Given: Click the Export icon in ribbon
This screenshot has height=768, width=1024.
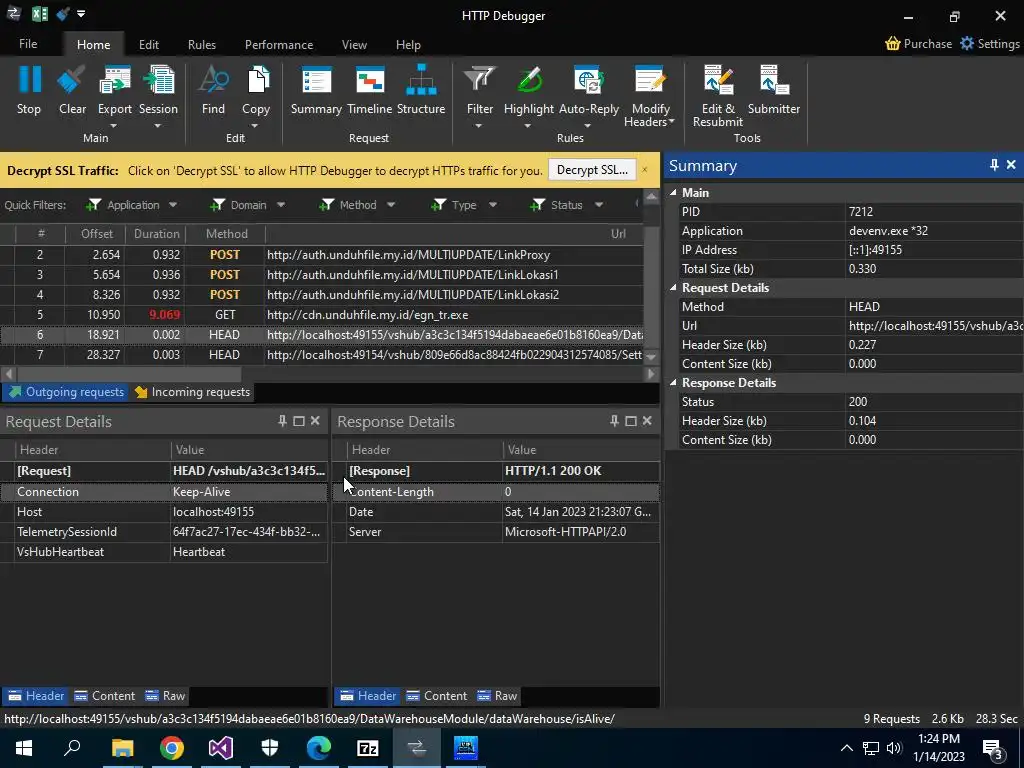Looking at the screenshot, I should click(x=114, y=80).
